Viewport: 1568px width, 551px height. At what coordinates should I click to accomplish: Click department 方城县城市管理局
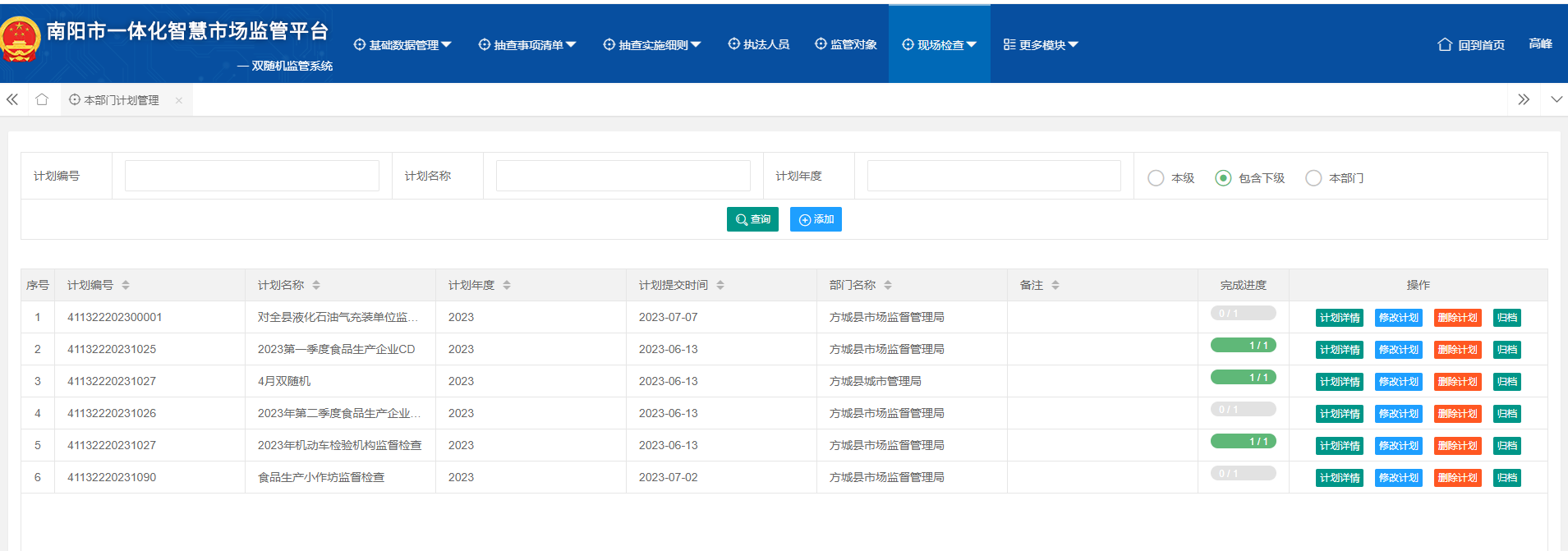[x=876, y=381]
